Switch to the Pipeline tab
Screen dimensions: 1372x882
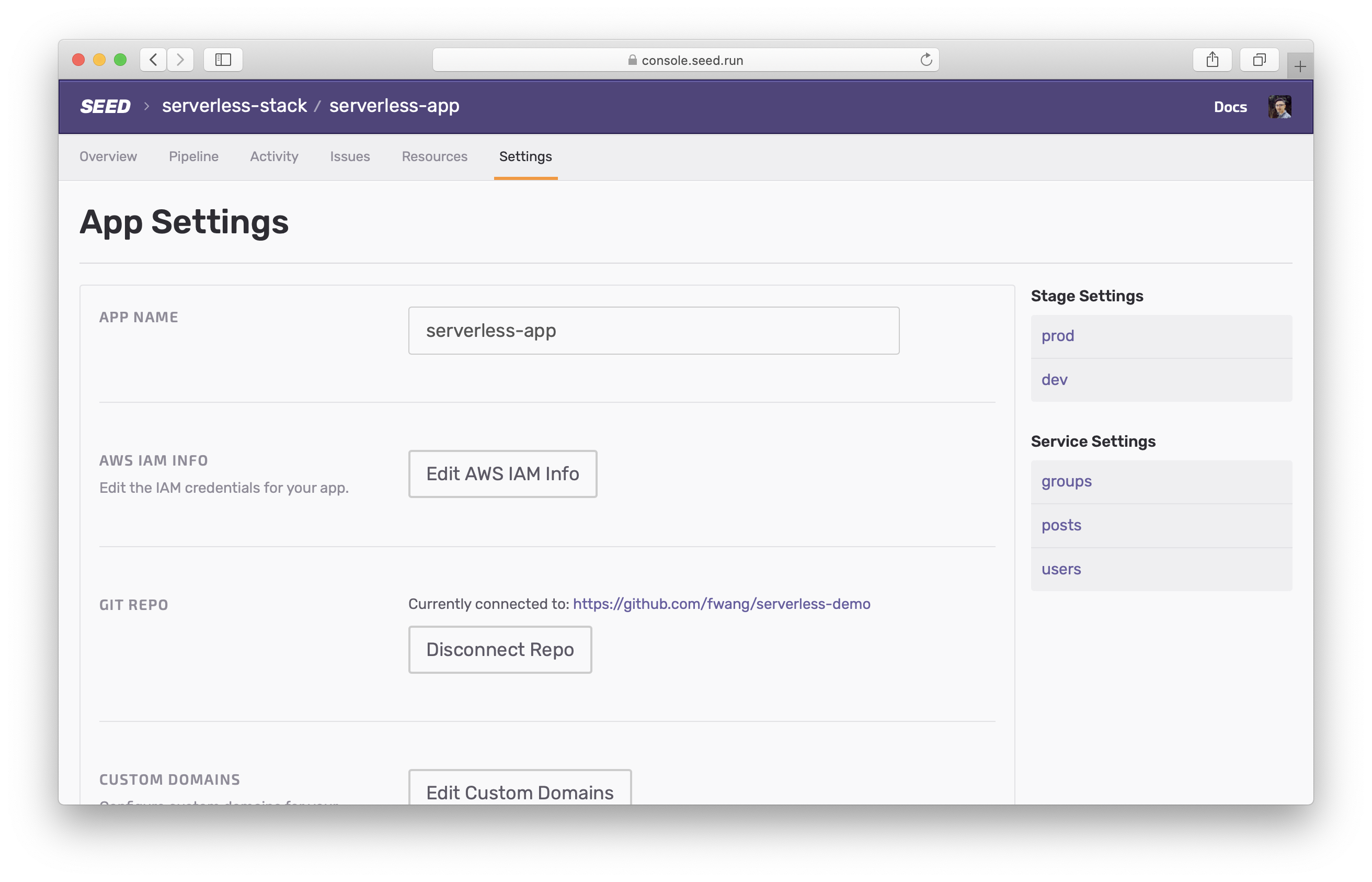(193, 156)
